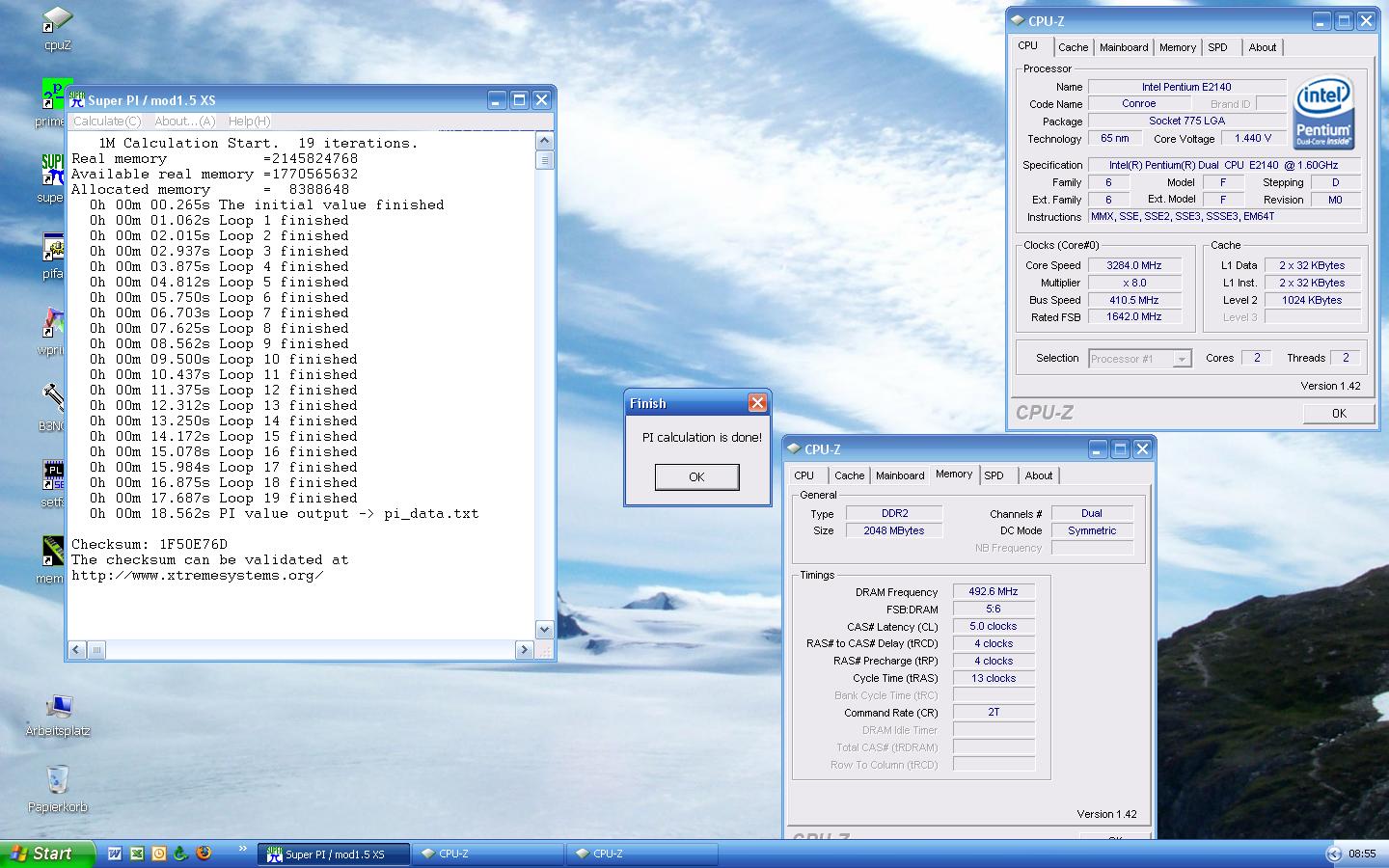Switch to Cache tab in lower CPU-Z

[850, 475]
